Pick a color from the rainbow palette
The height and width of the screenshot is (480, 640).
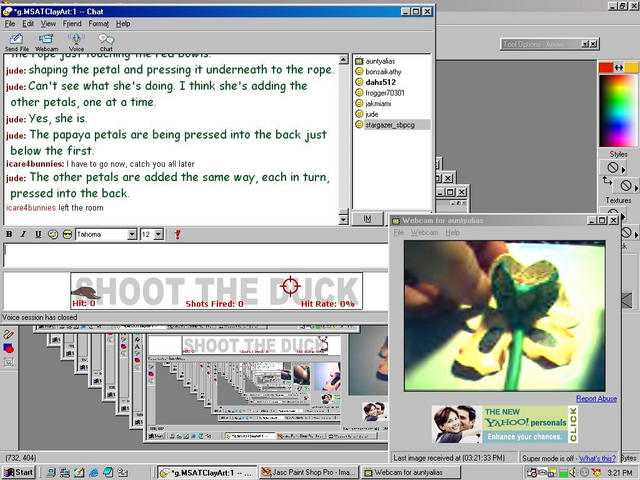(617, 110)
